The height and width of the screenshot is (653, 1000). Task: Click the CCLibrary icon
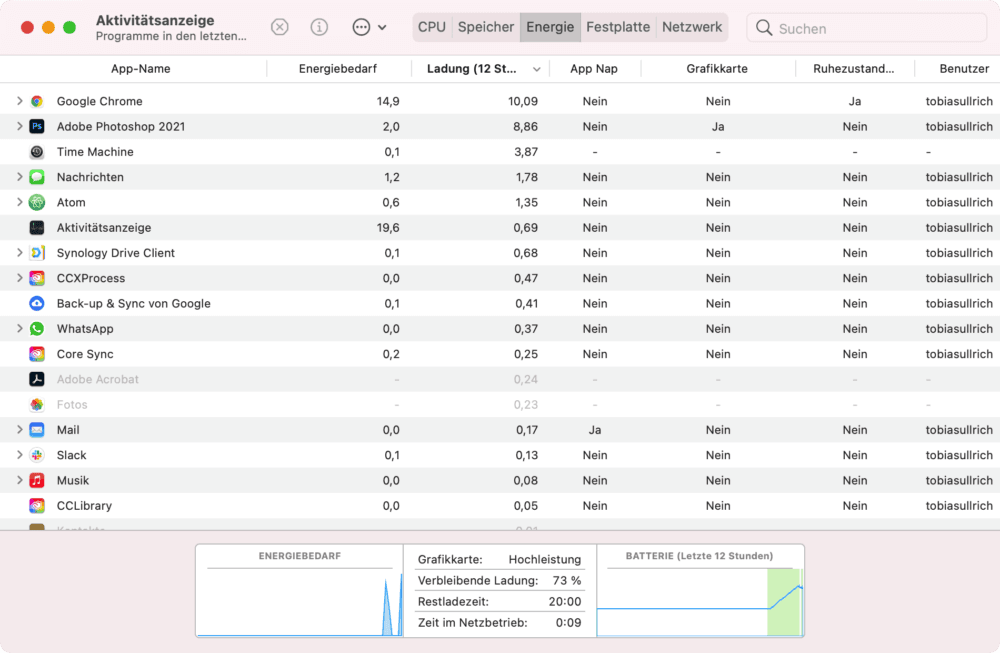pyautogui.click(x=37, y=506)
